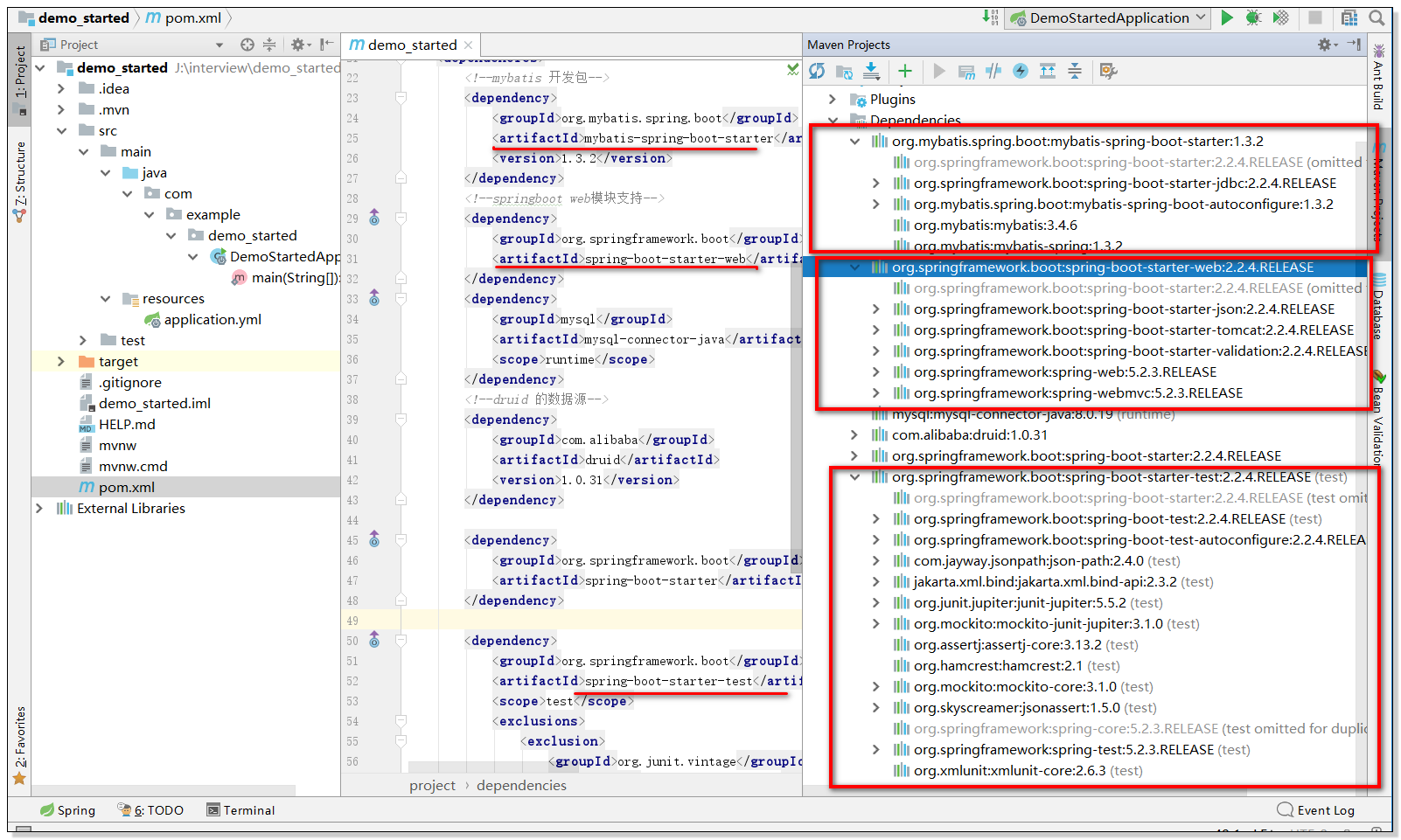Image resolution: width=1401 pixels, height=840 pixels.
Task: Open the Project side tool tab
Action: [x=20, y=79]
